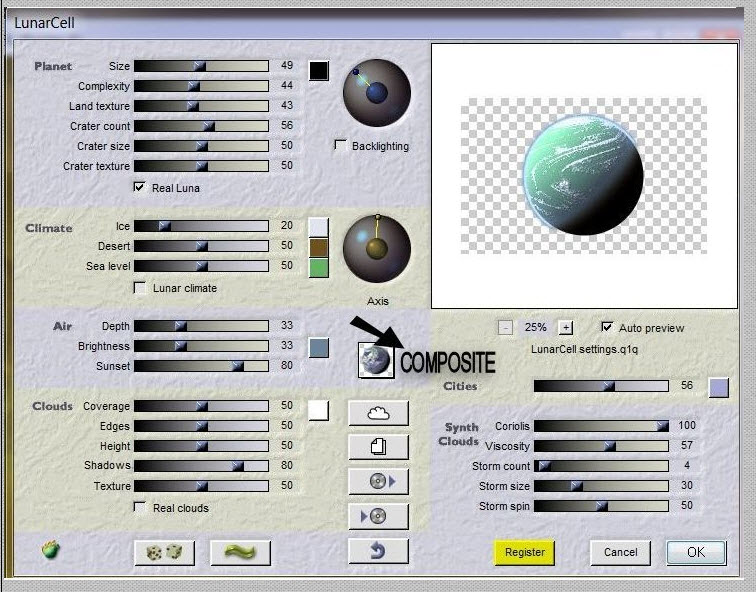Click the copy pages icon button

point(378,446)
